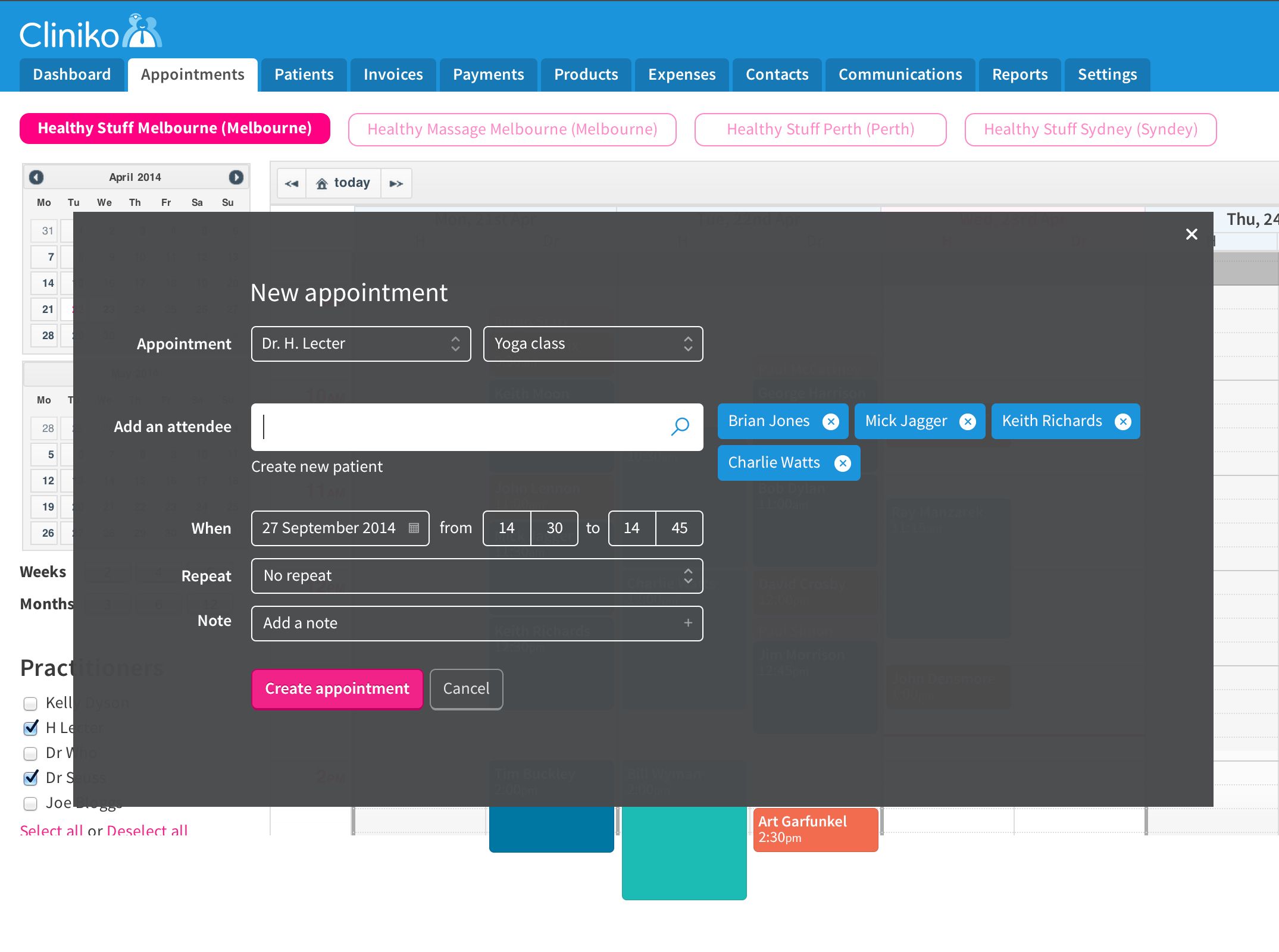Remove Mick Jagger from attendees
The image size is (1279, 952).
968,422
